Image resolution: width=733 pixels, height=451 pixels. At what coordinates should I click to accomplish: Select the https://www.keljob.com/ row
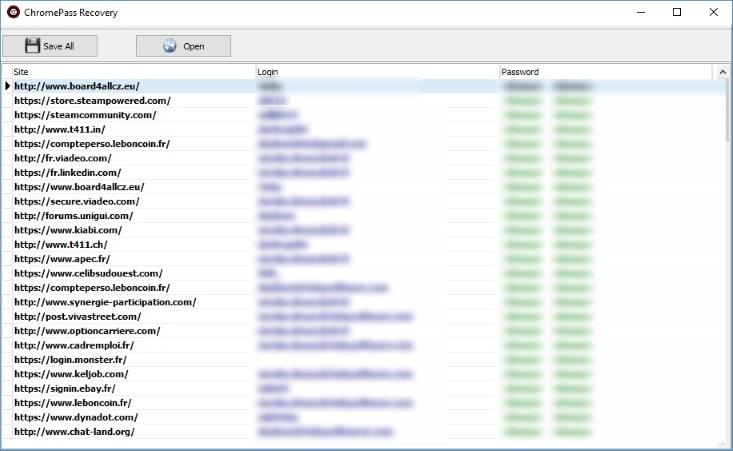[365, 374]
